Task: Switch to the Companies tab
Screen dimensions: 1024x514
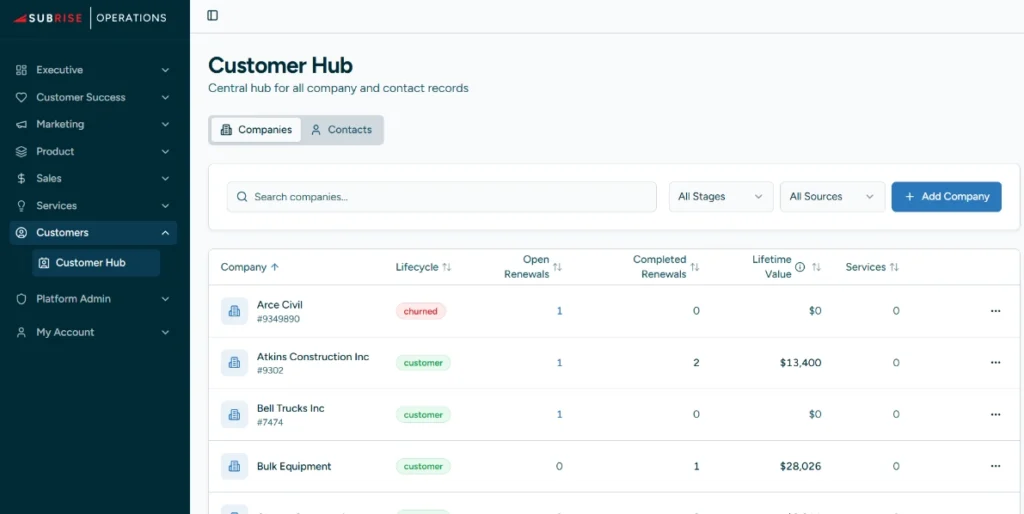Action: (x=256, y=129)
